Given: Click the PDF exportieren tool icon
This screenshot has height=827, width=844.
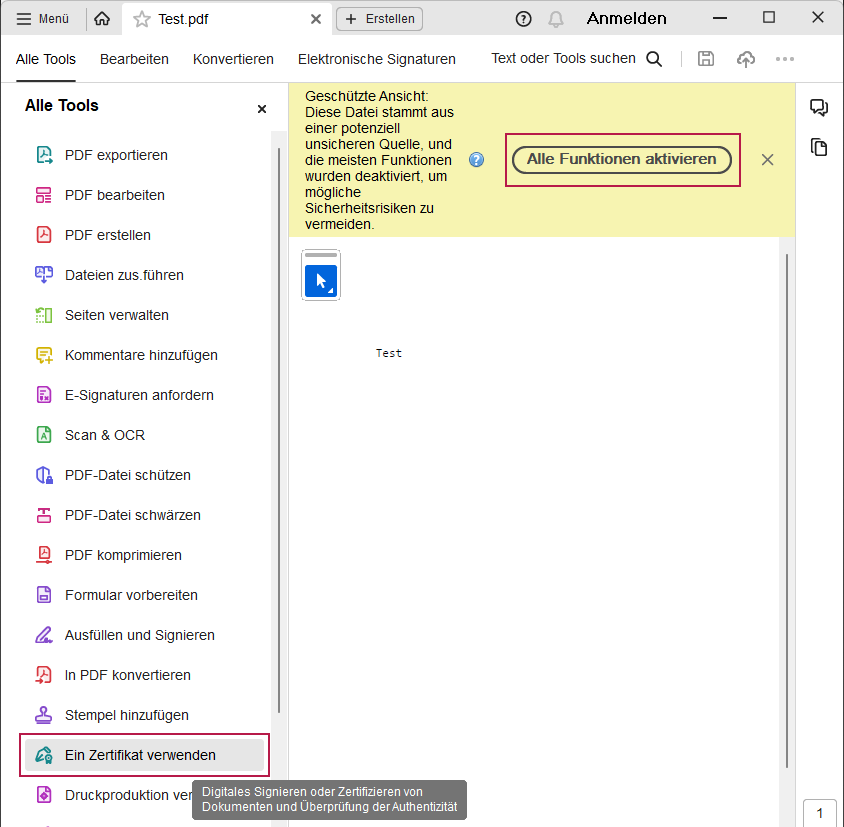Looking at the screenshot, I should tap(44, 155).
